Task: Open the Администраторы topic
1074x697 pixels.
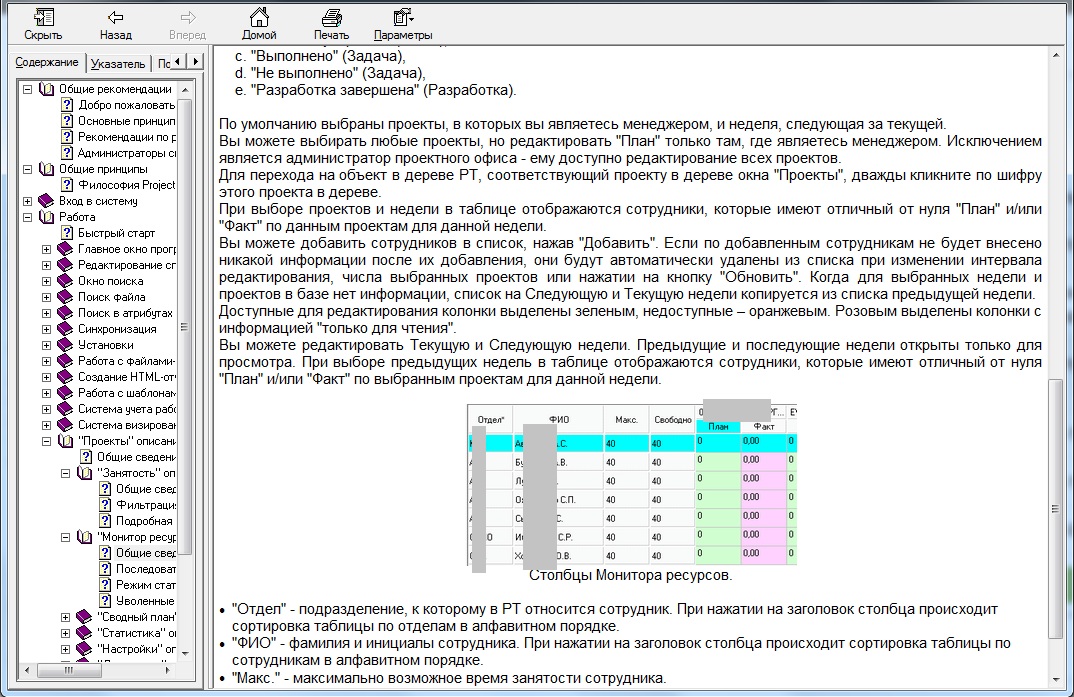Action: tap(127, 153)
